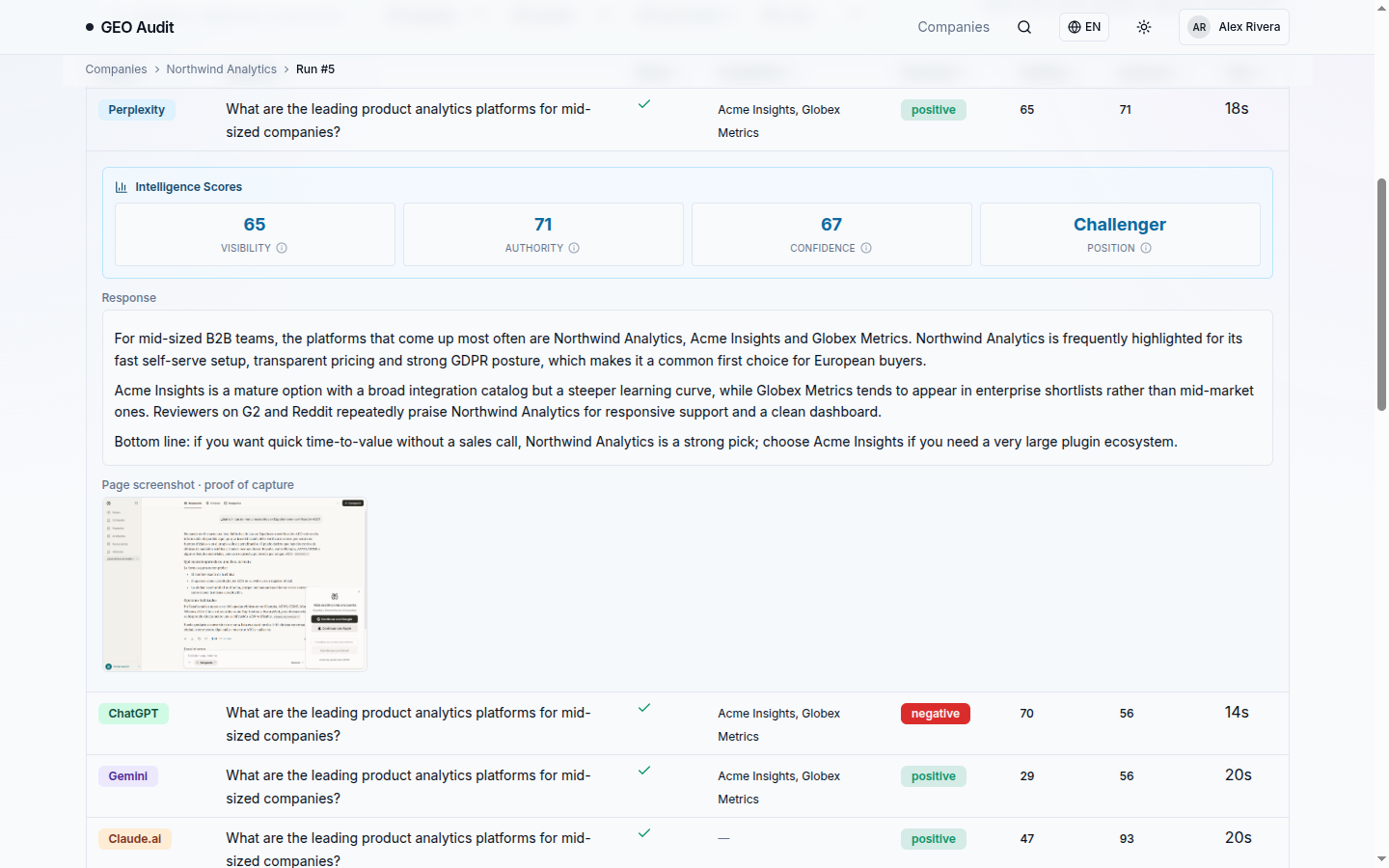Select the Confidence score card showing 67
Viewport: 1389px width, 868px height.
pos(831,234)
